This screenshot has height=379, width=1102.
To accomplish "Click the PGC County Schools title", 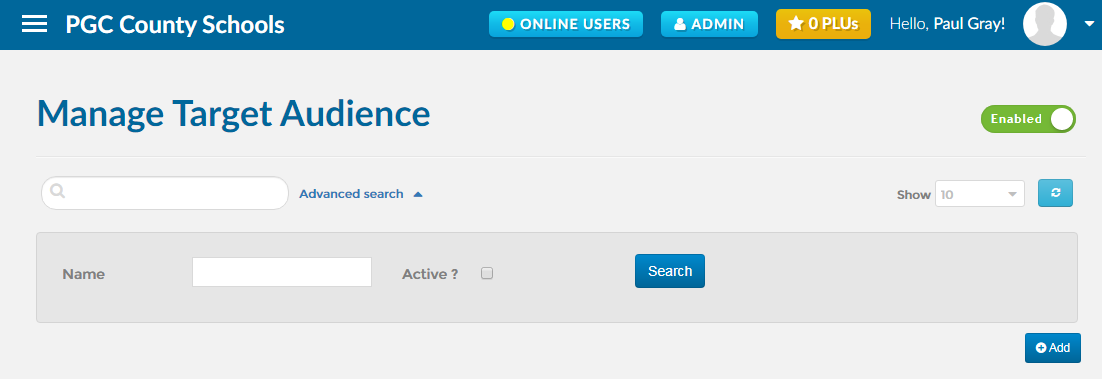I will [175, 25].
